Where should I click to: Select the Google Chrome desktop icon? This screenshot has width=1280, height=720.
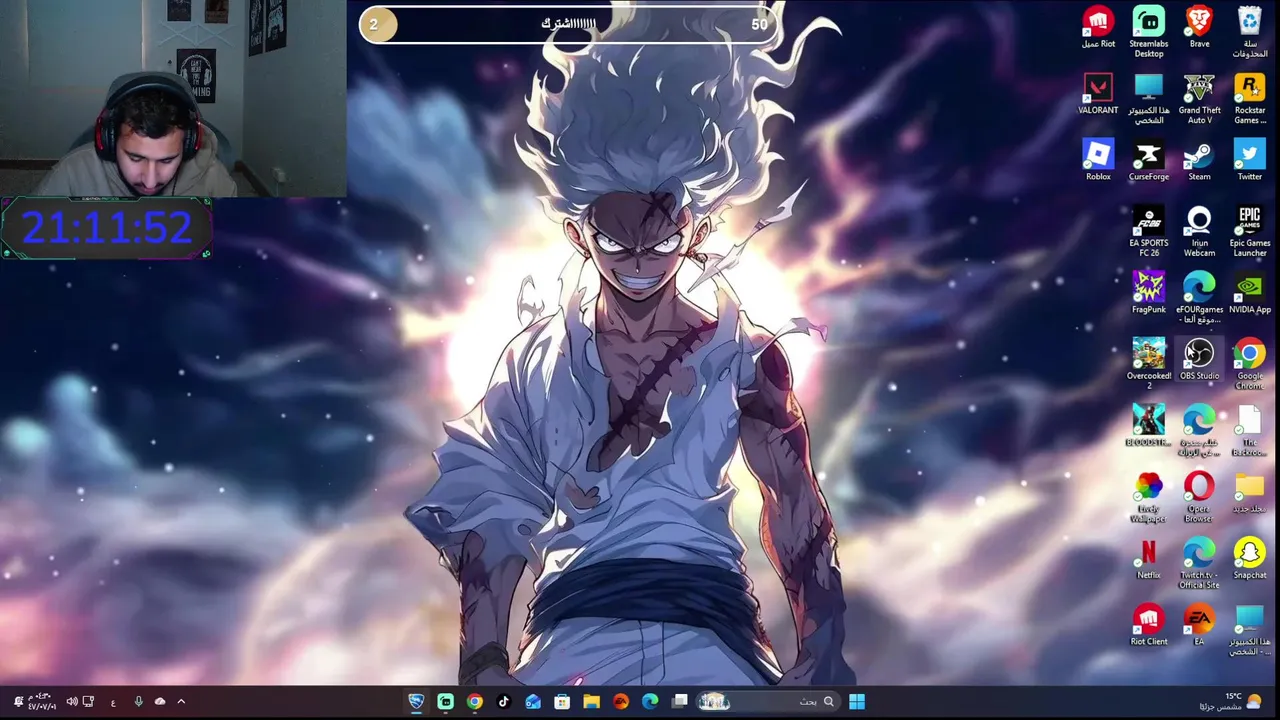tap(1250, 363)
